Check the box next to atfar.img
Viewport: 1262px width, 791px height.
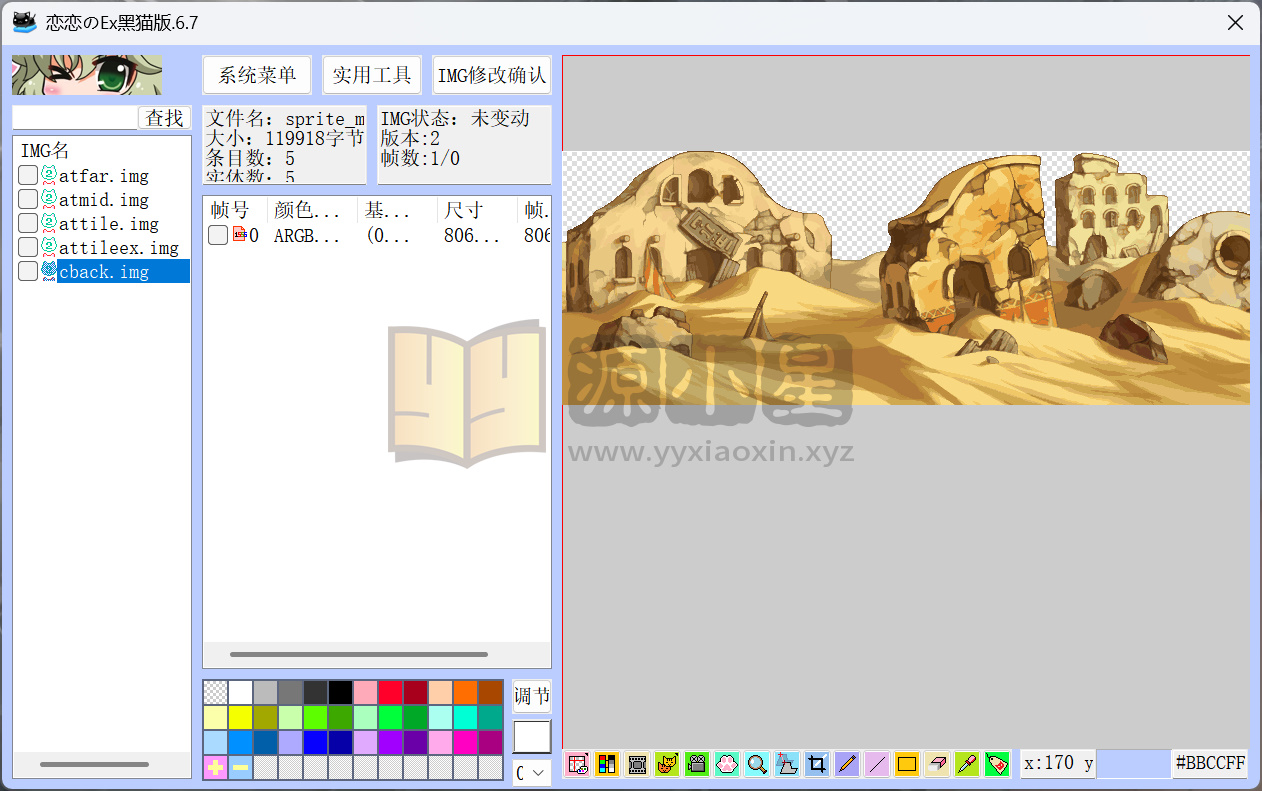tap(28, 176)
